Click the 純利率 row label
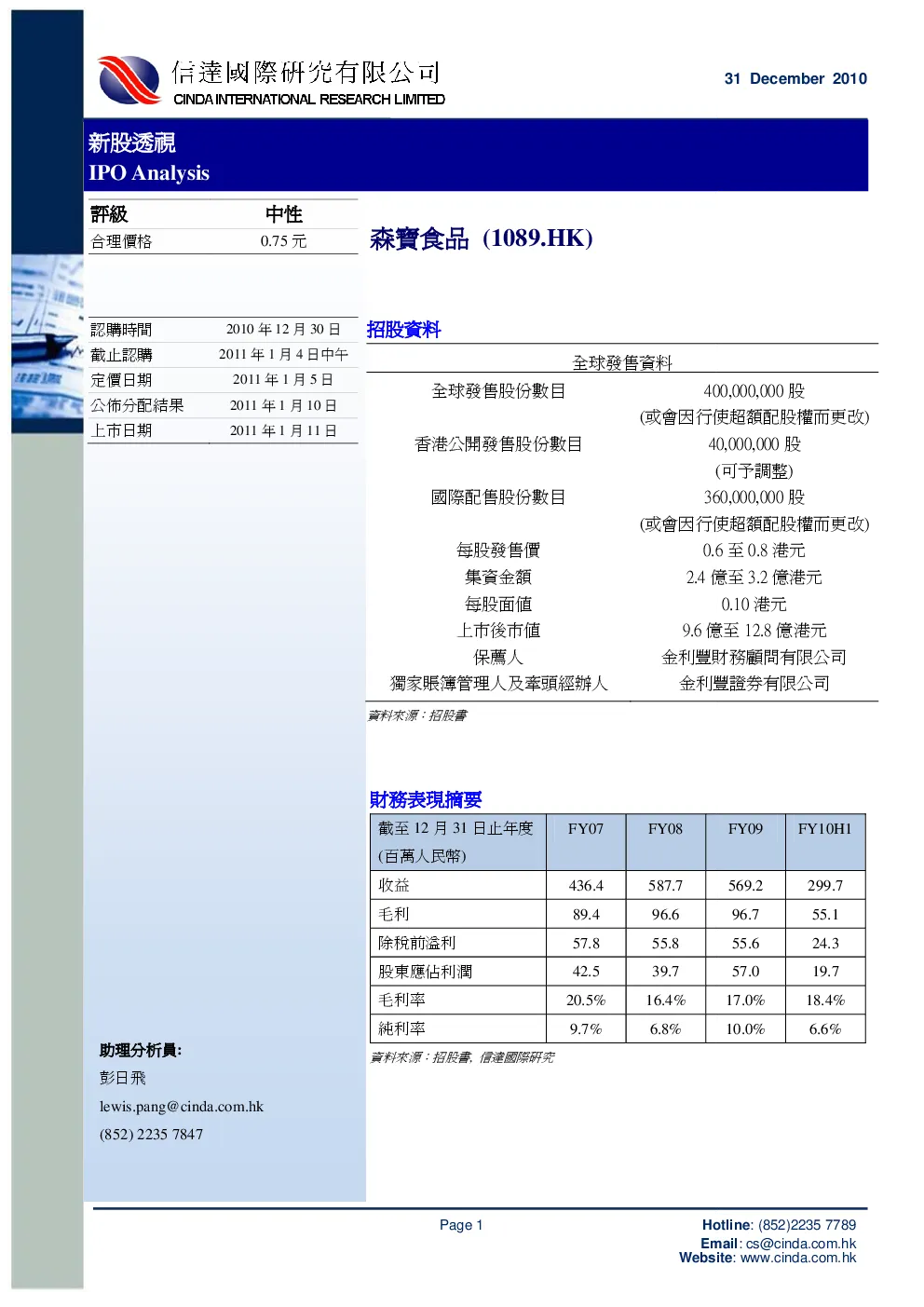The image size is (924, 1307). click(x=401, y=1028)
